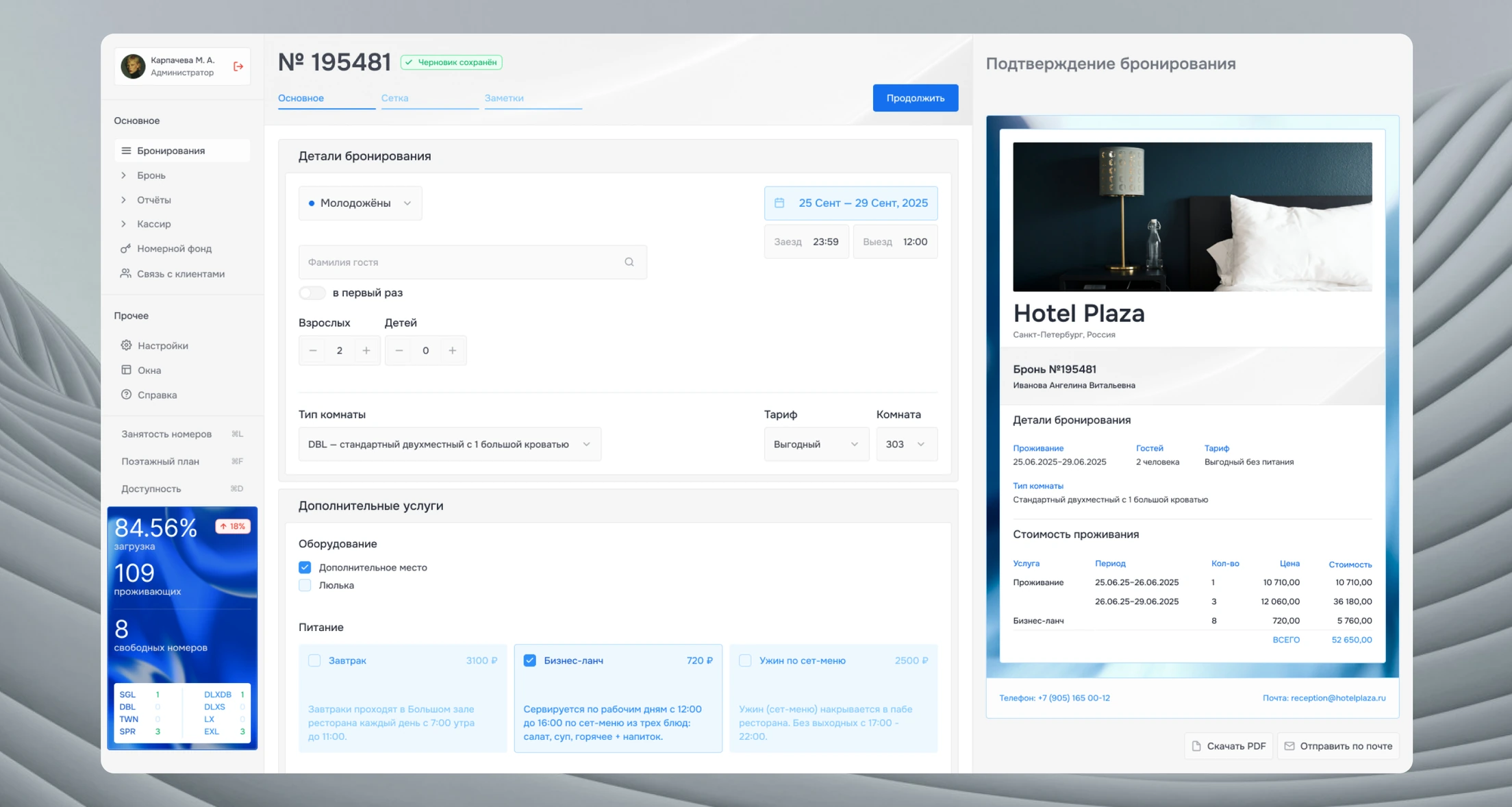
Task: Click the logout icon next to Карпачева М. А.
Action: (x=238, y=66)
